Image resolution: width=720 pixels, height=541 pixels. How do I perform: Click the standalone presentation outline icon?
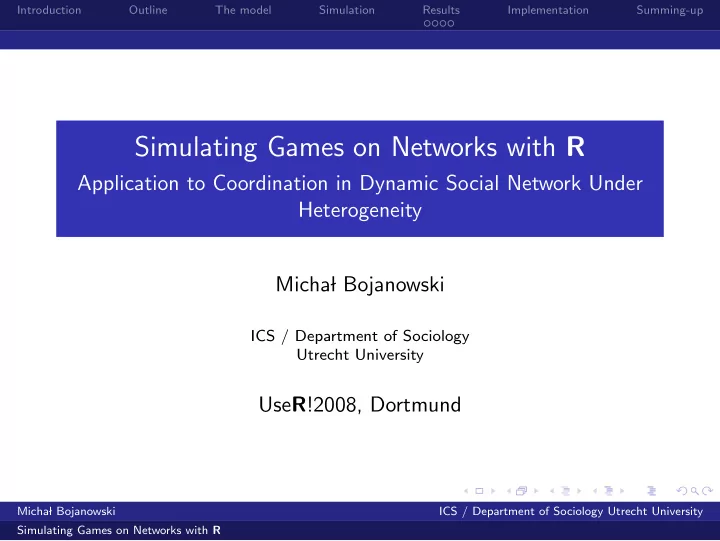coord(652,491)
